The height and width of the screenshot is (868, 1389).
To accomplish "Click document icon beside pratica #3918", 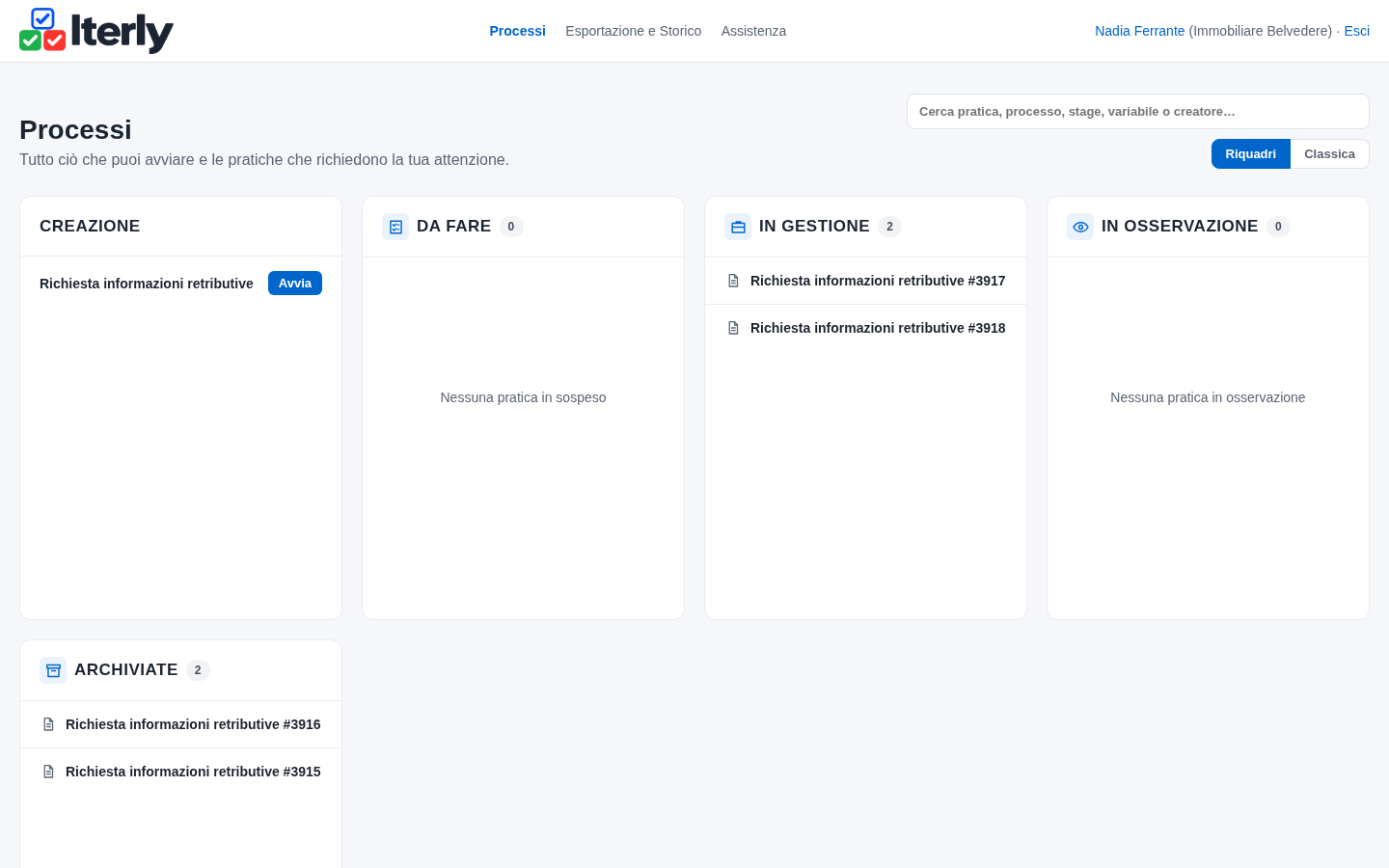I will click(x=733, y=328).
